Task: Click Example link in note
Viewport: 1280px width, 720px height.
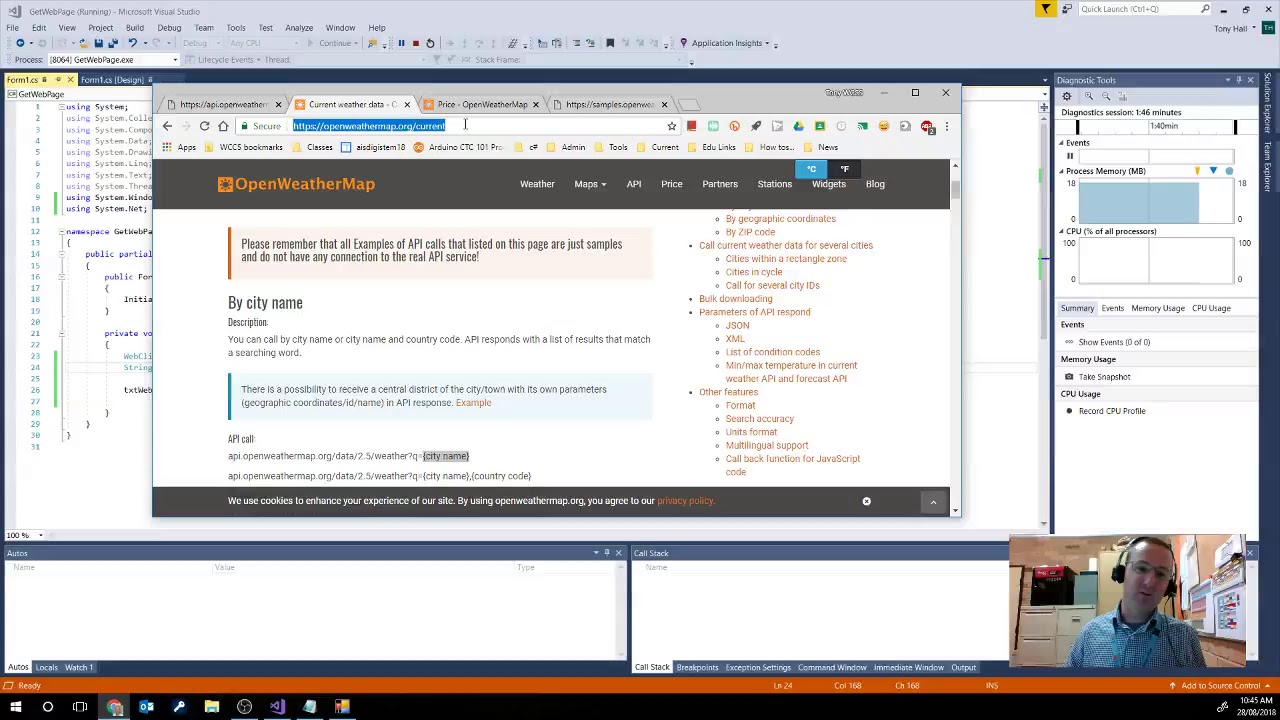Action: click(473, 403)
